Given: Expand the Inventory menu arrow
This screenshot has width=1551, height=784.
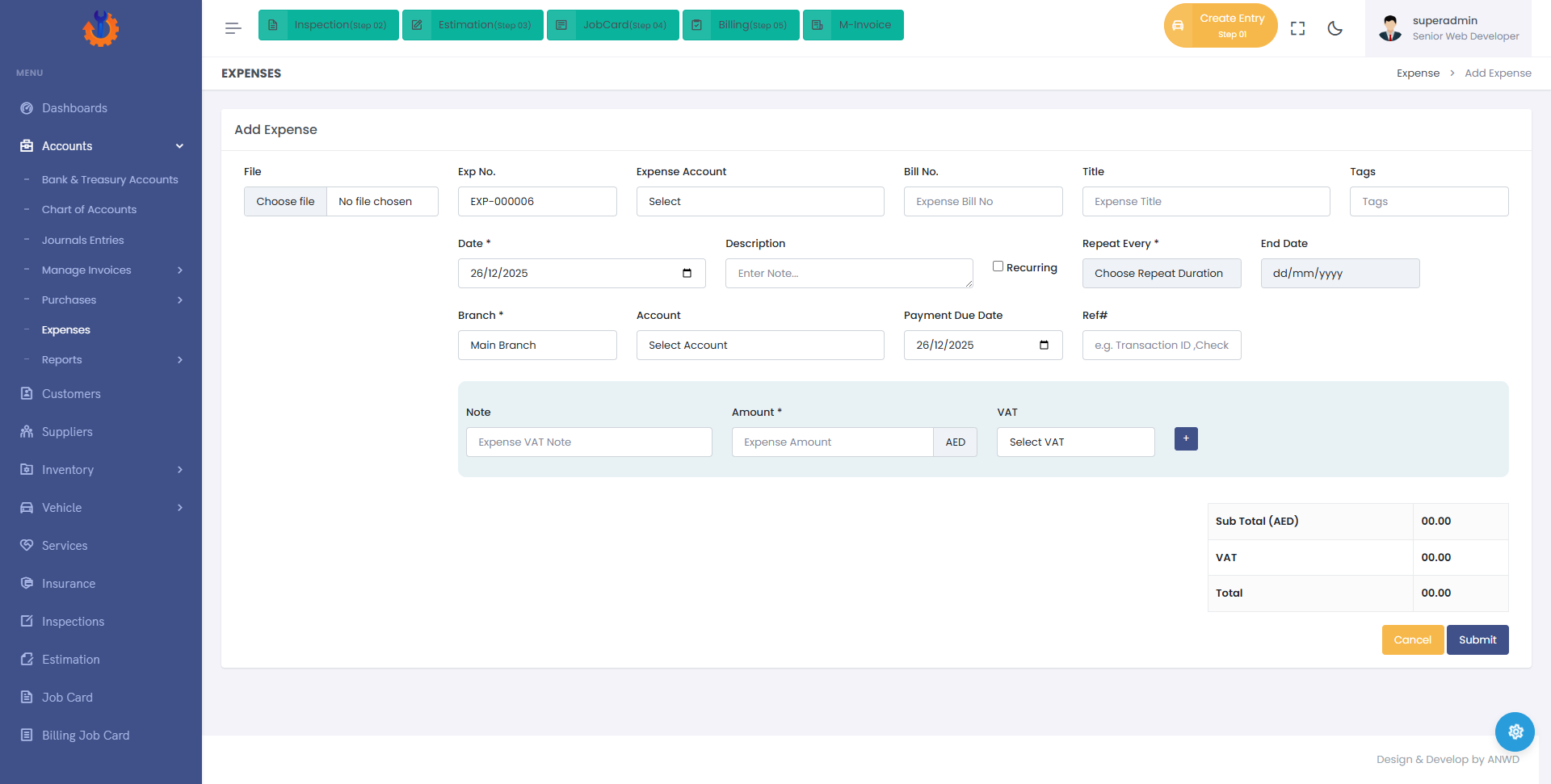Looking at the screenshot, I should coord(179,469).
